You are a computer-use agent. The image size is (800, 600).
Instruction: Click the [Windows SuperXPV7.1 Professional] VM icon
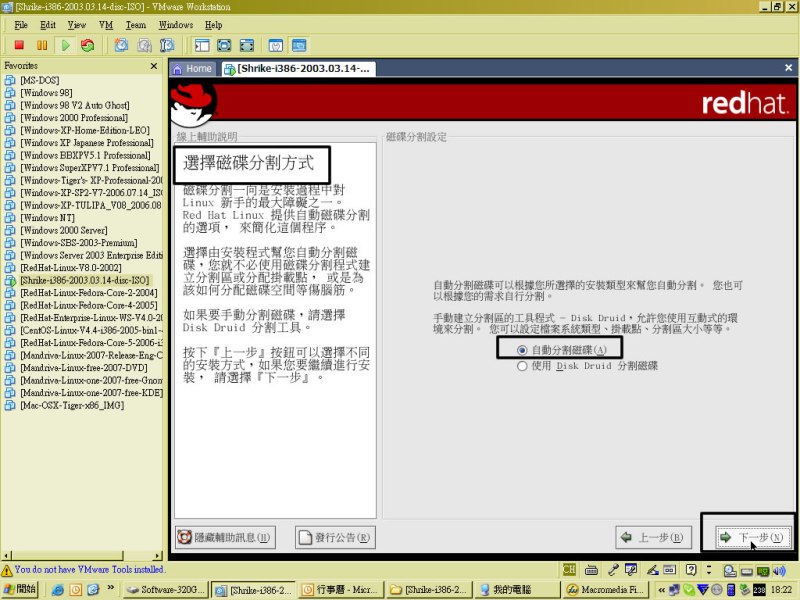tap(10, 168)
